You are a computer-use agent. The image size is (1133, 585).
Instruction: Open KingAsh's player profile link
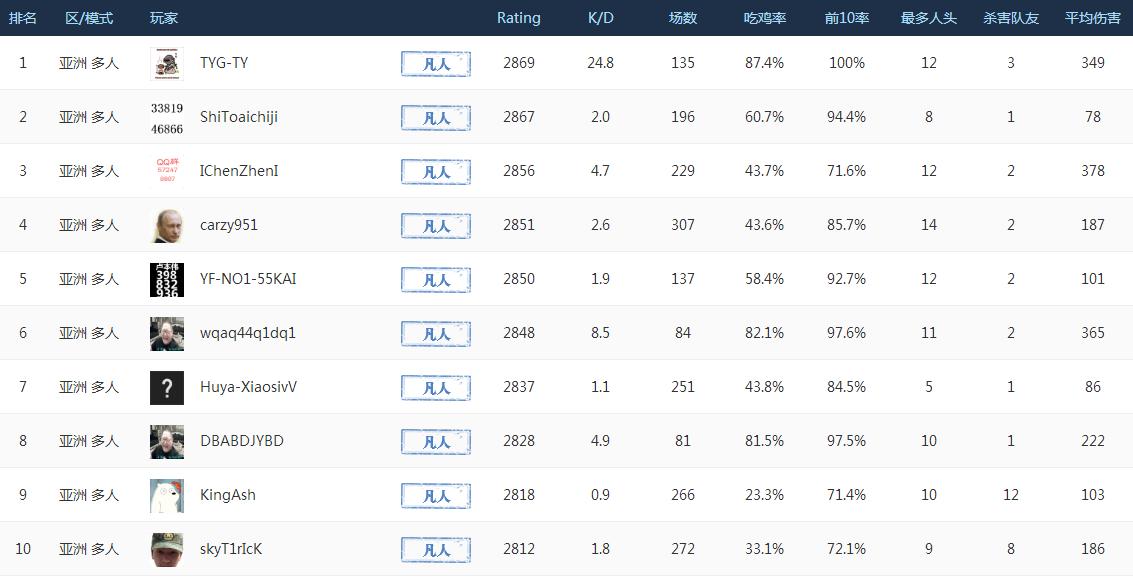pyautogui.click(x=228, y=495)
